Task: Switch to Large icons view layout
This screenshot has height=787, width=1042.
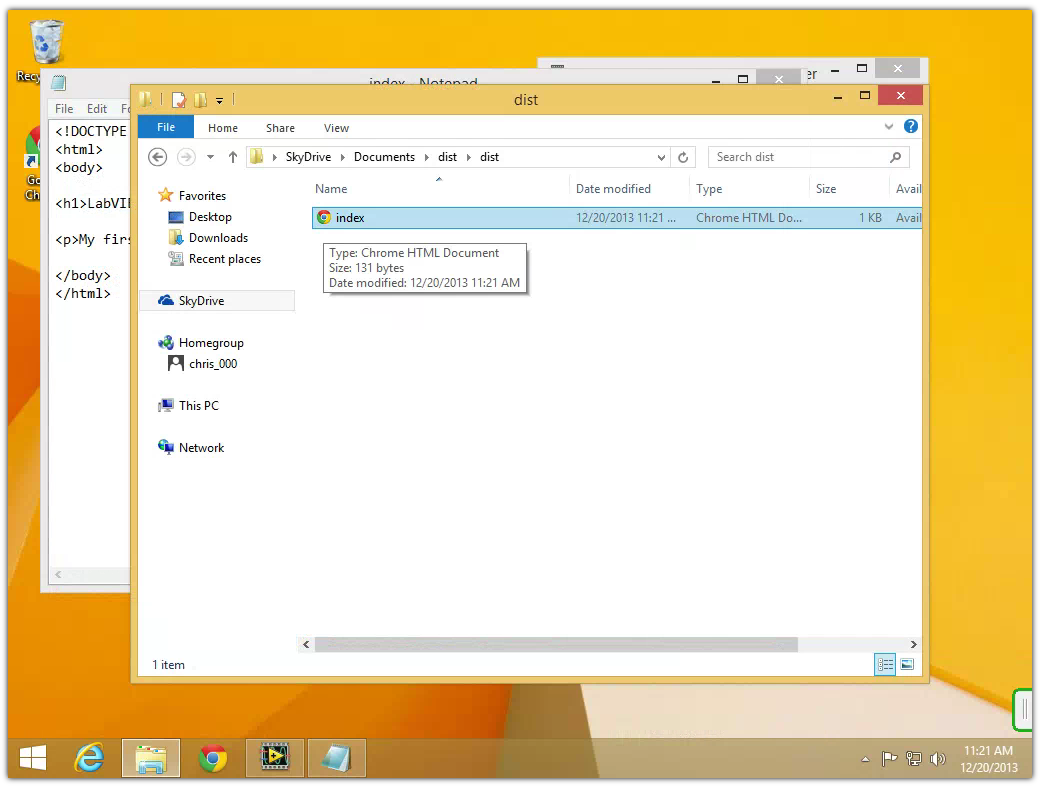Action: tap(907, 664)
